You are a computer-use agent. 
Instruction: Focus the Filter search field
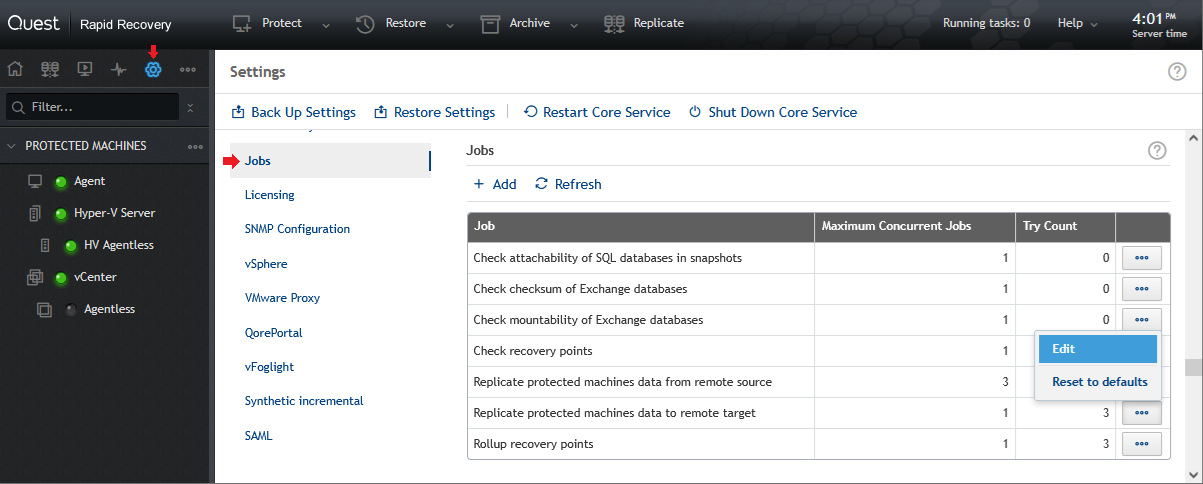click(93, 106)
